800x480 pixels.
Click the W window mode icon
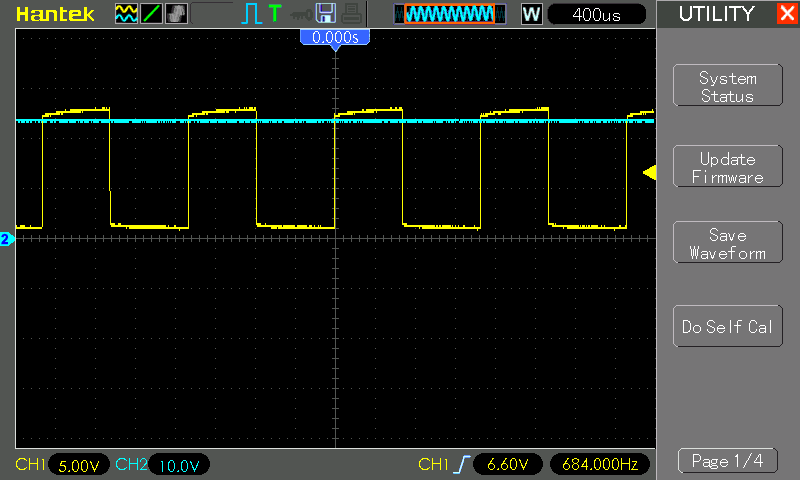pos(531,14)
